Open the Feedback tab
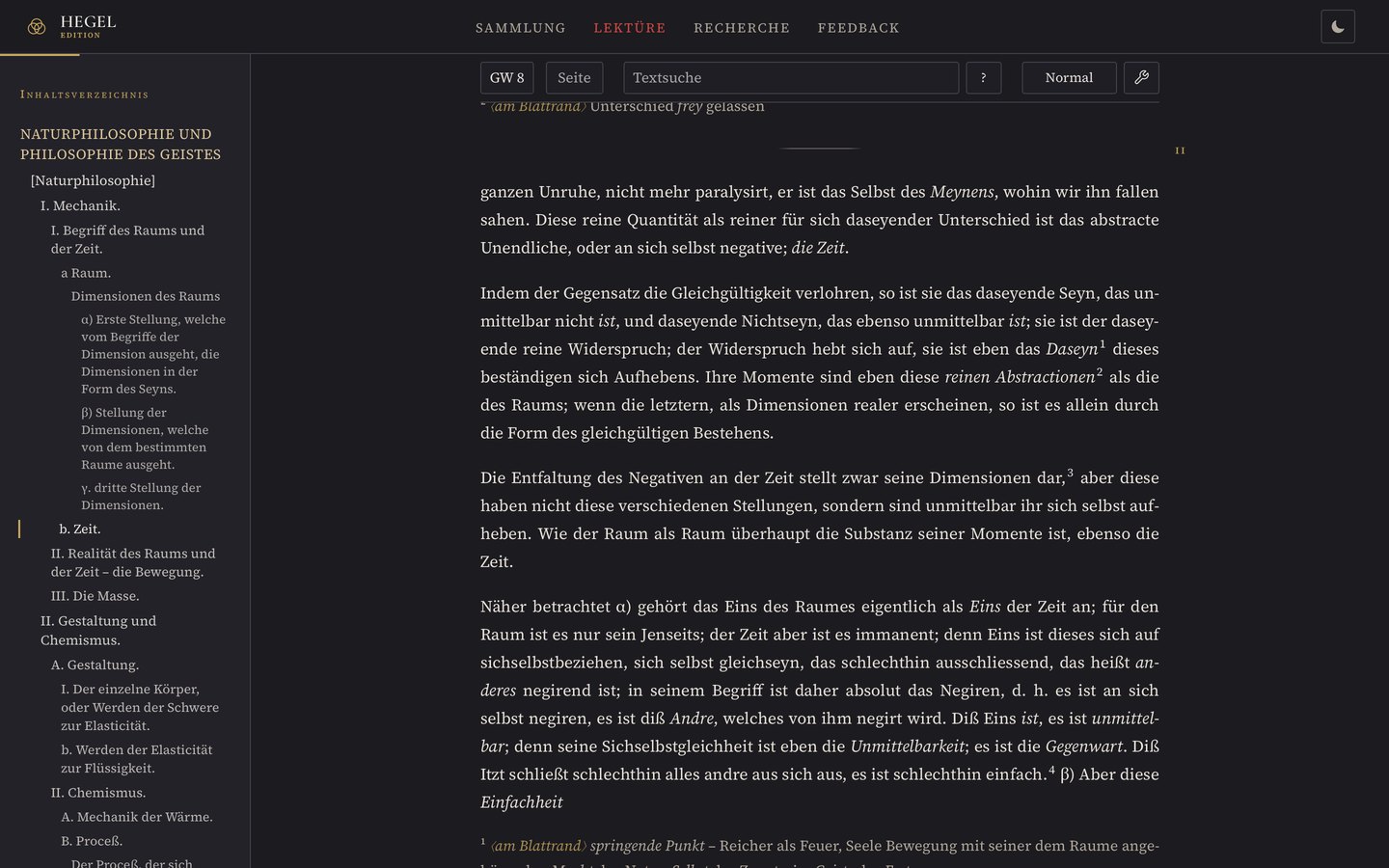 point(858,28)
